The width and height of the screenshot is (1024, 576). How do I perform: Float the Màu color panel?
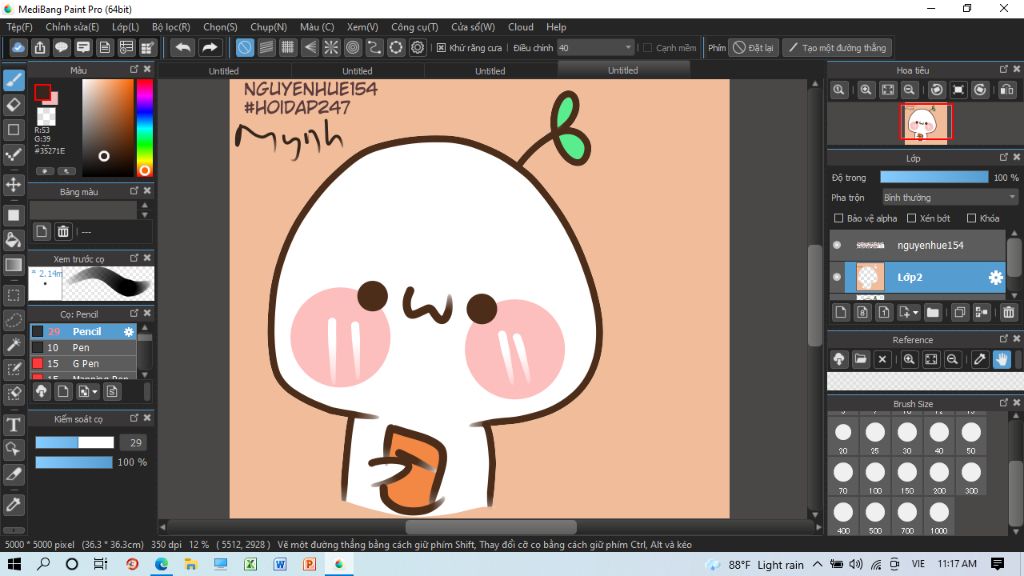(x=134, y=69)
